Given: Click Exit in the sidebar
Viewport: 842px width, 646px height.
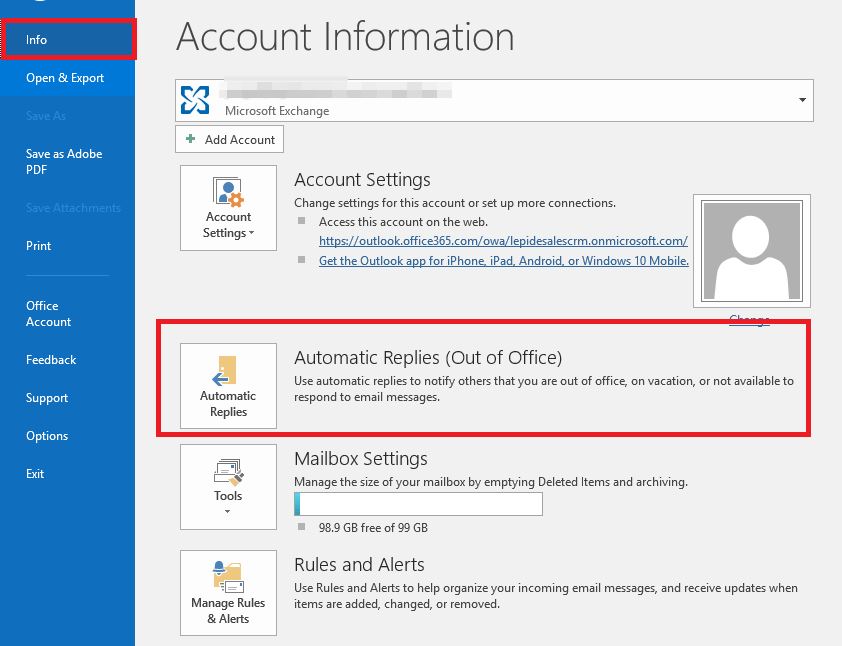Looking at the screenshot, I should tap(68, 474).
